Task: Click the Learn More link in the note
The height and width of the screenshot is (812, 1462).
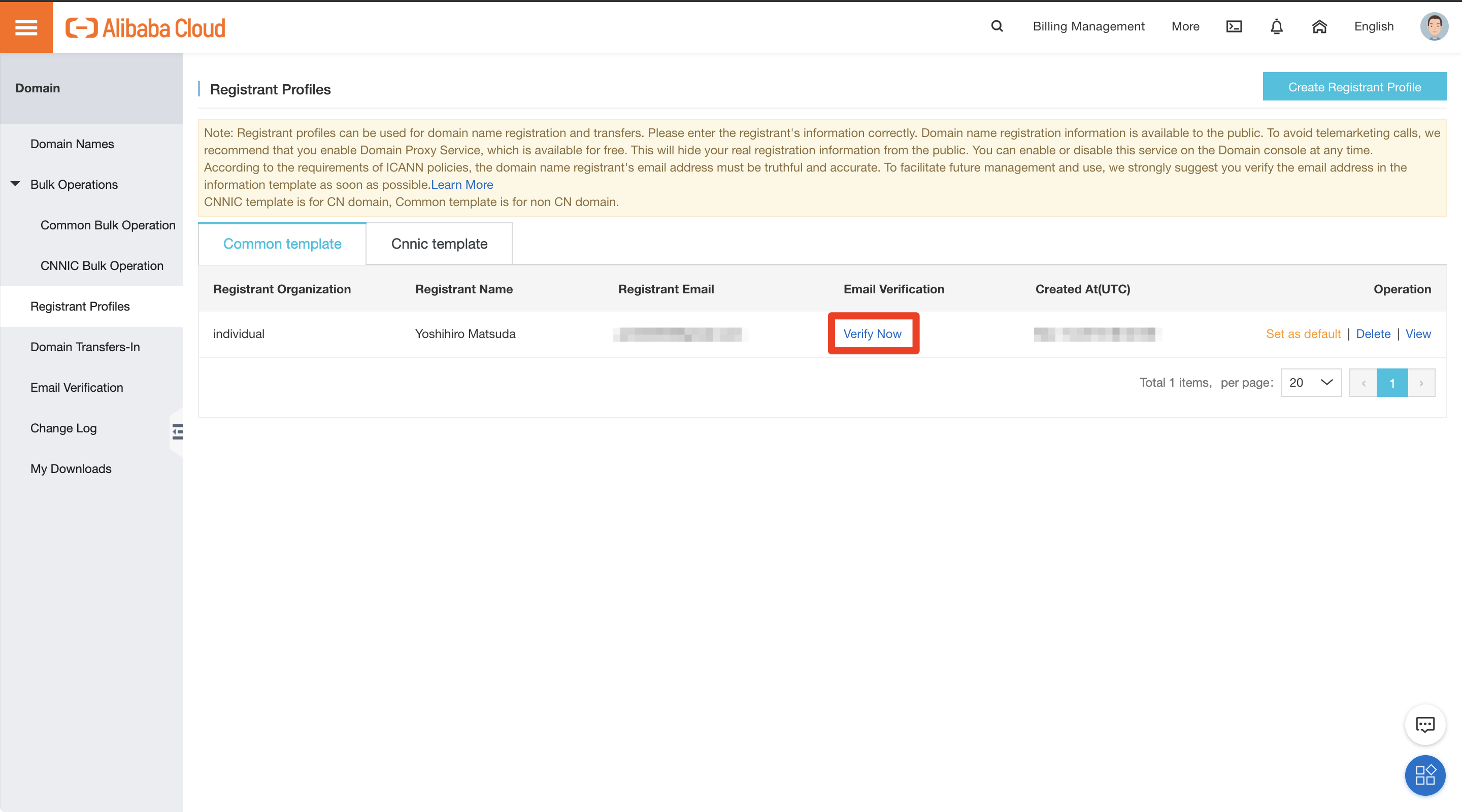Action: tap(461, 184)
